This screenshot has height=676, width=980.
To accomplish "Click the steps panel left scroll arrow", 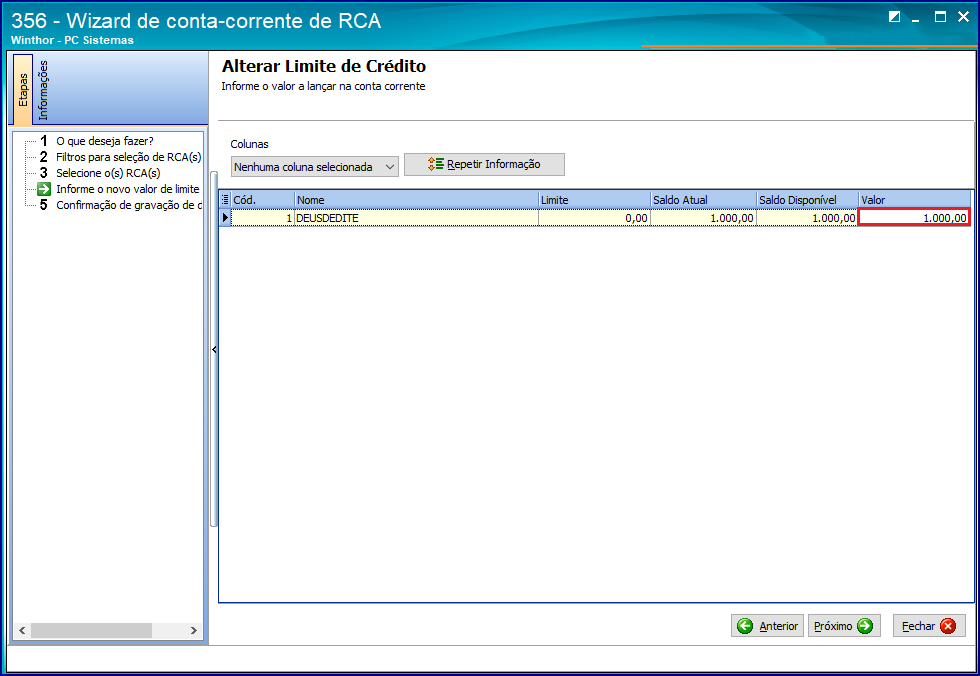I will [22, 630].
